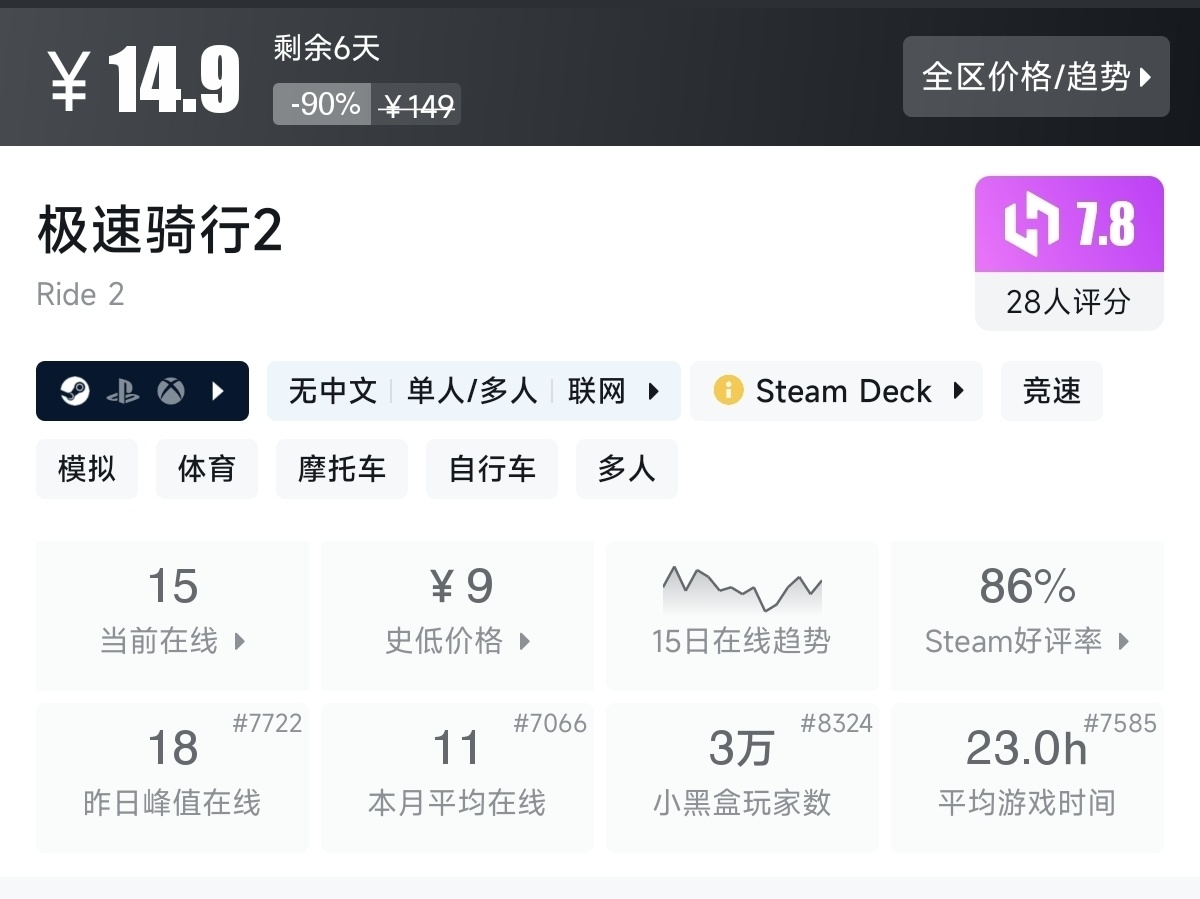Click the Steam Deck yellow info icon
The height and width of the screenshot is (899, 1200).
coord(728,391)
